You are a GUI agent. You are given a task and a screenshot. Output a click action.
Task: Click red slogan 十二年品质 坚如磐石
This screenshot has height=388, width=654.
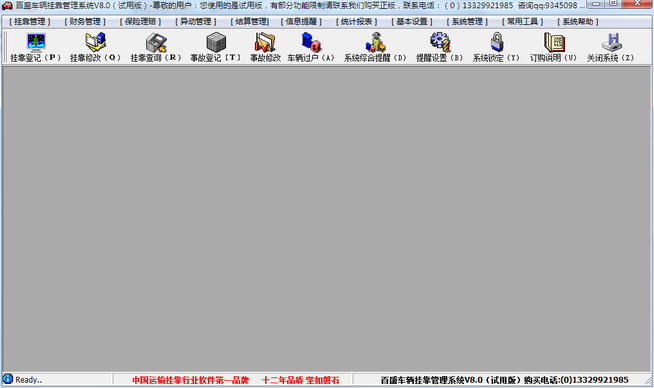pyautogui.click(x=300, y=380)
